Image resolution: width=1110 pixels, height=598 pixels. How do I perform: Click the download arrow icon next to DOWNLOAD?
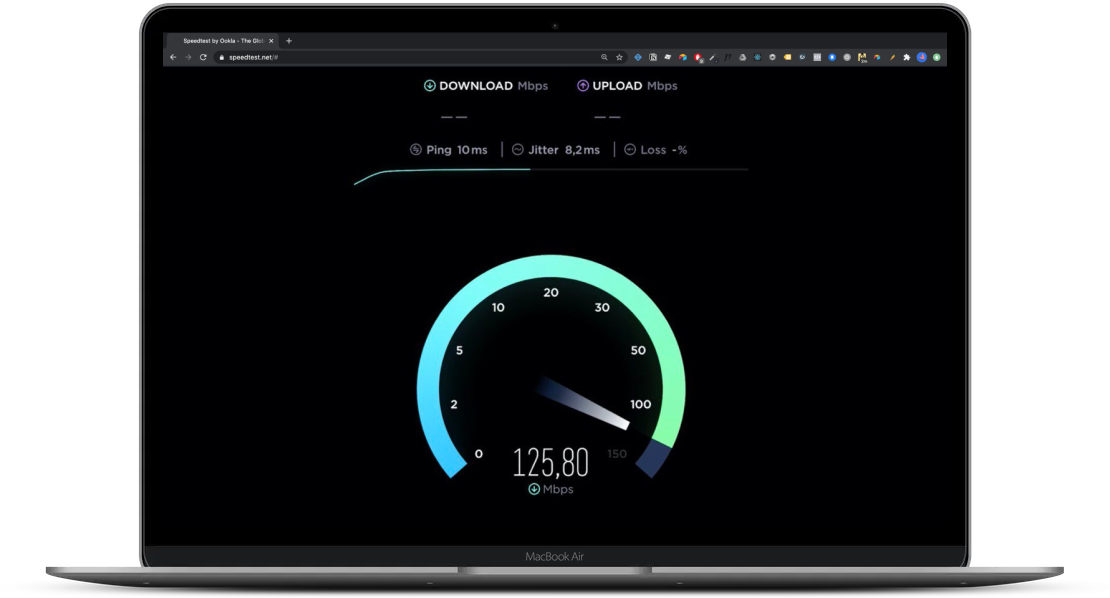point(430,86)
